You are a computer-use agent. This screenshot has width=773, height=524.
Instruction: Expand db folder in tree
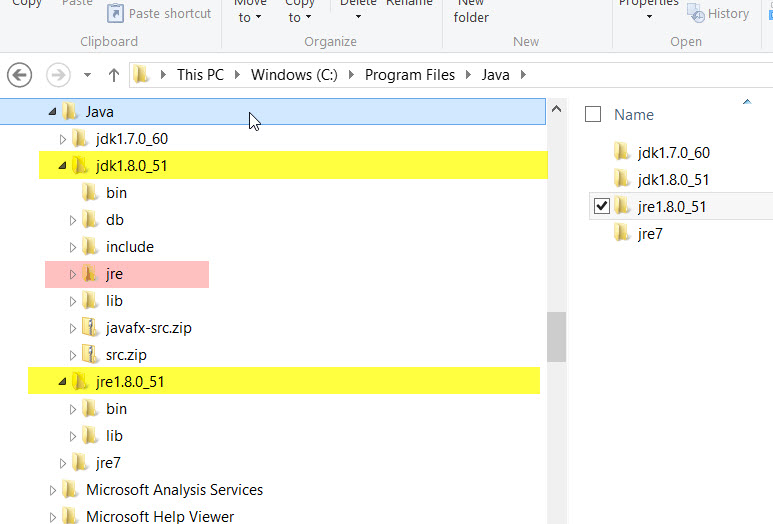coord(73,220)
